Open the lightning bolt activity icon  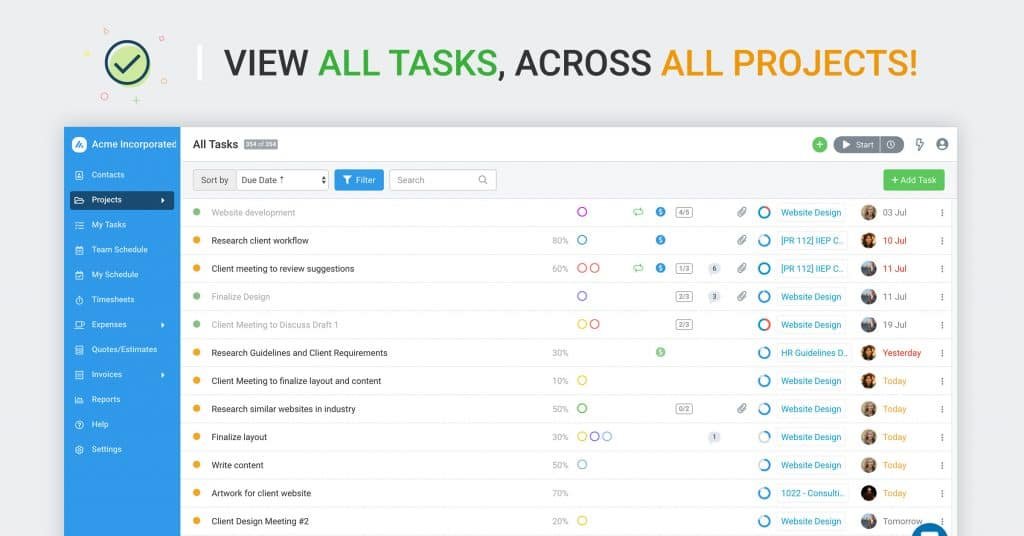point(920,145)
